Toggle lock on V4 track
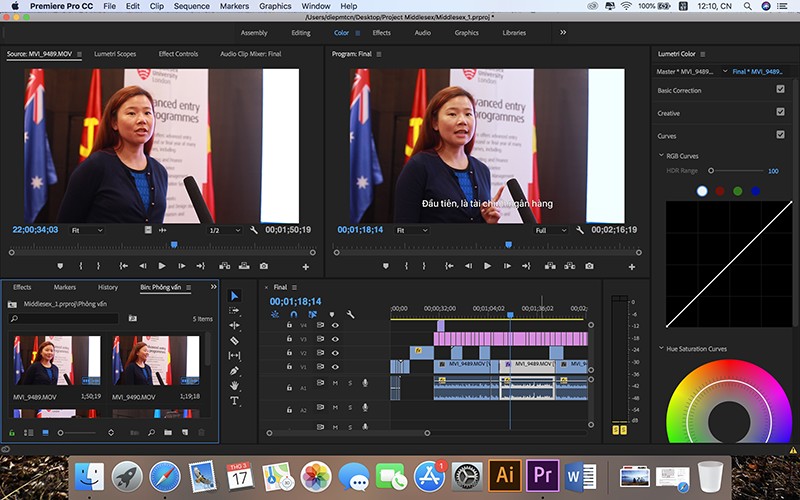800x500 pixels. click(289, 325)
